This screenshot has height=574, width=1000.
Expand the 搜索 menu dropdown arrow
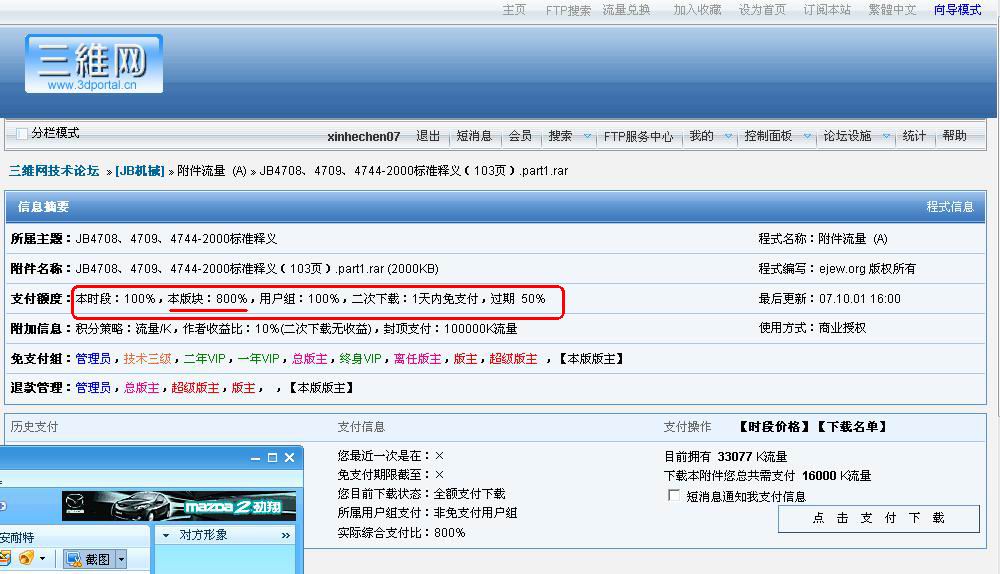587,136
